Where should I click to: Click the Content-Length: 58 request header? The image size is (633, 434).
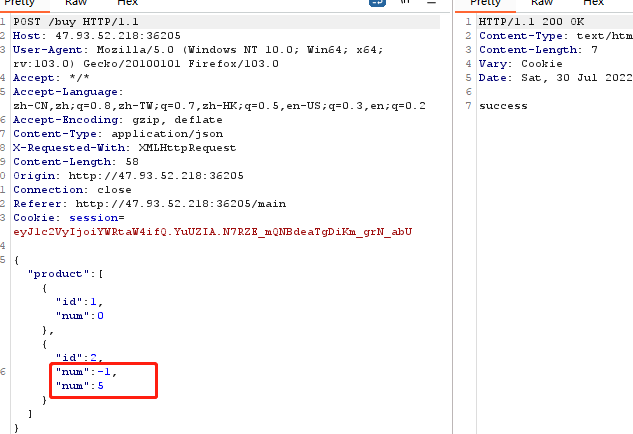[x=76, y=162]
